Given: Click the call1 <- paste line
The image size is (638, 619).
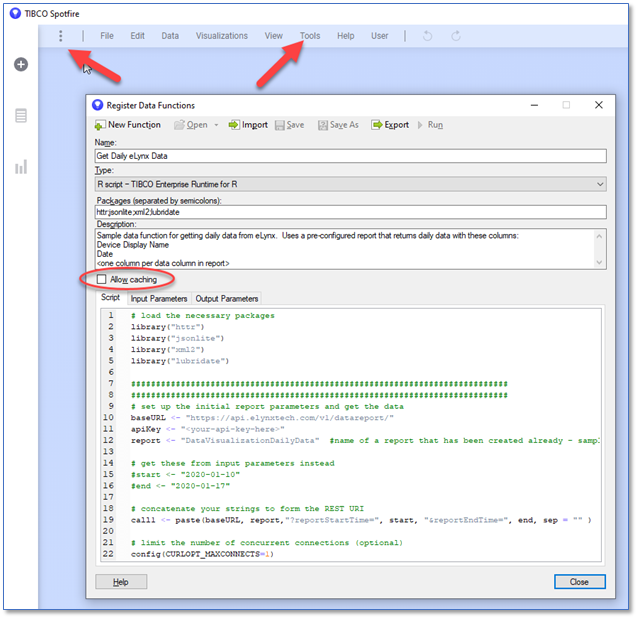Looking at the screenshot, I should pos(361,520).
